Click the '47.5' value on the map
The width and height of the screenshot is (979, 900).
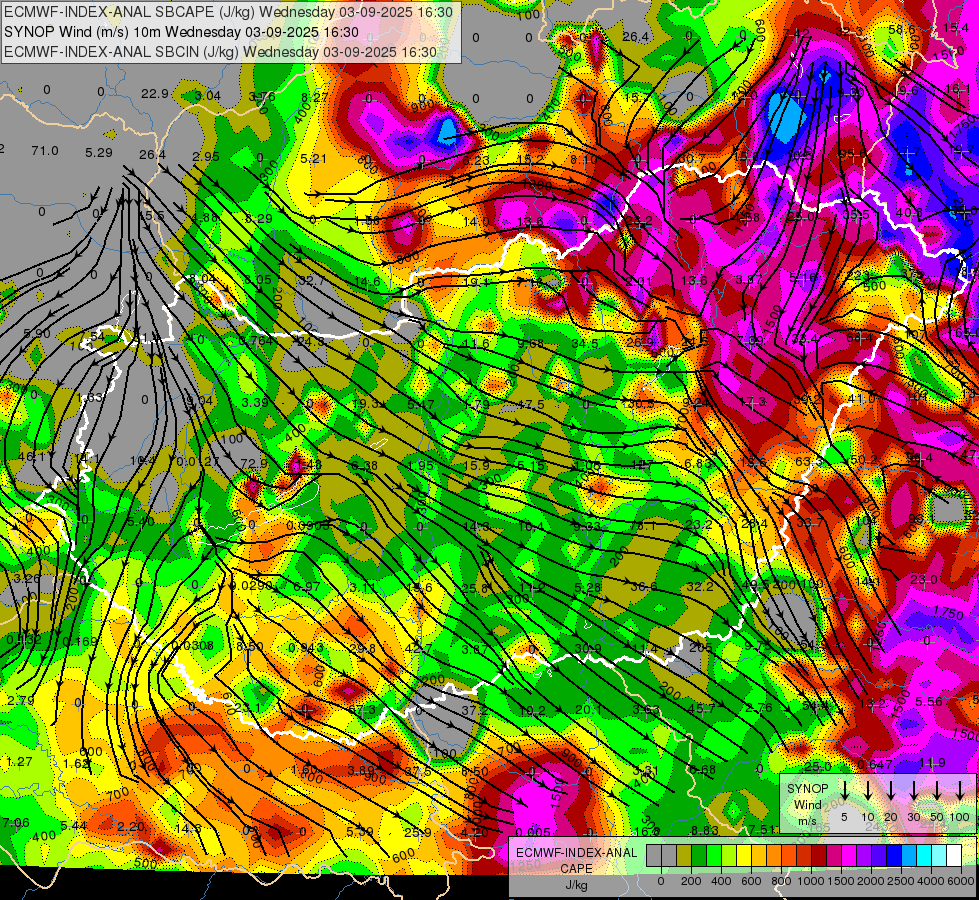pyautogui.click(x=531, y=405)
